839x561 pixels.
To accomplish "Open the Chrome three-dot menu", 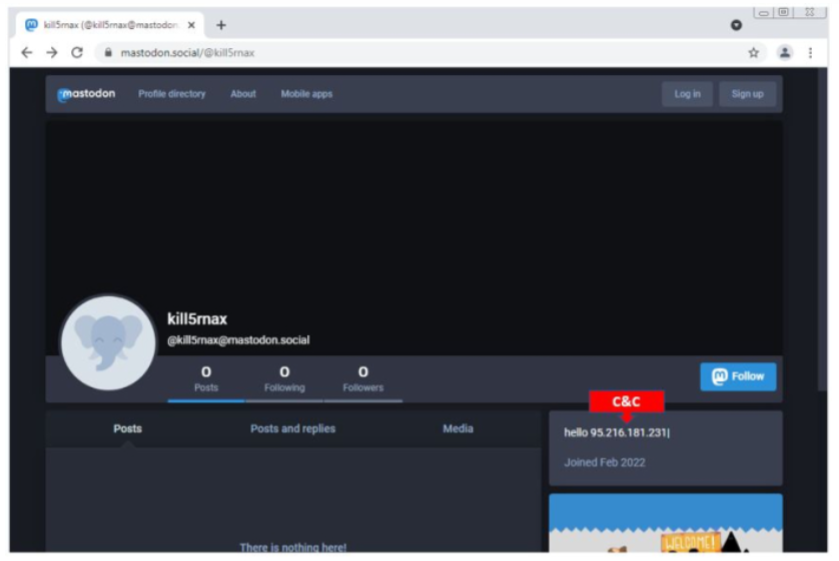I will coord(810,53).
